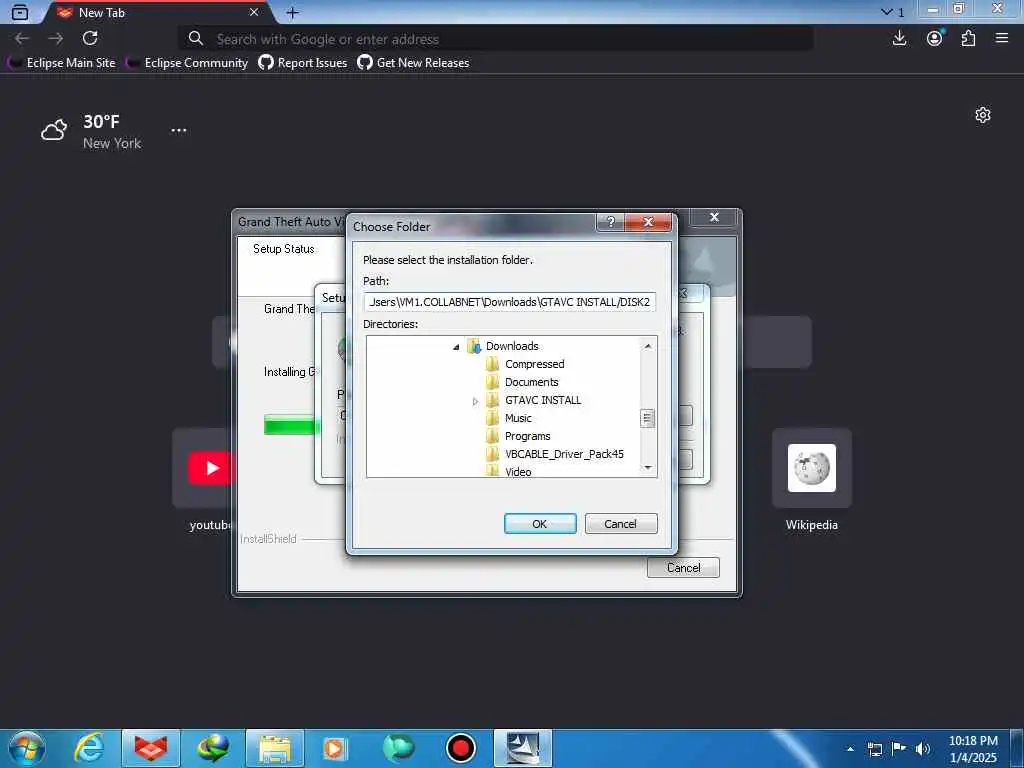Click directory list scroll down arrow
The width and height of the screenshot is (1024, 768).
[648, 468]
